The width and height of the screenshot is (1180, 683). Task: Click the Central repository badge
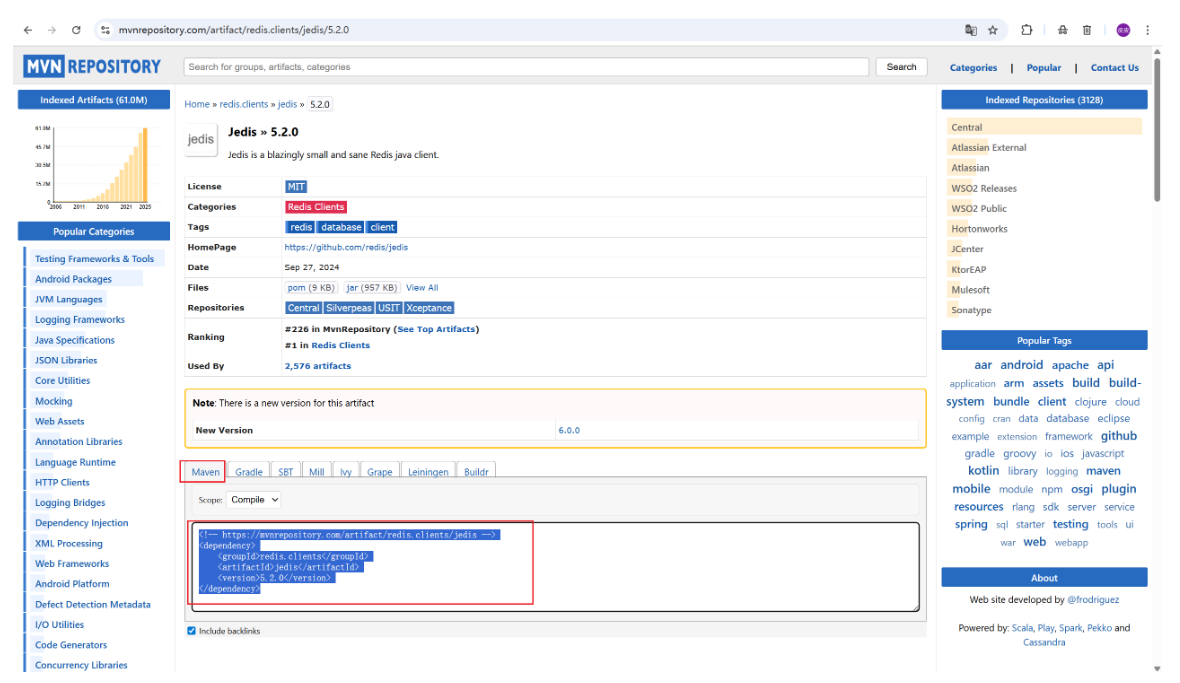click(x=303, y=308)
